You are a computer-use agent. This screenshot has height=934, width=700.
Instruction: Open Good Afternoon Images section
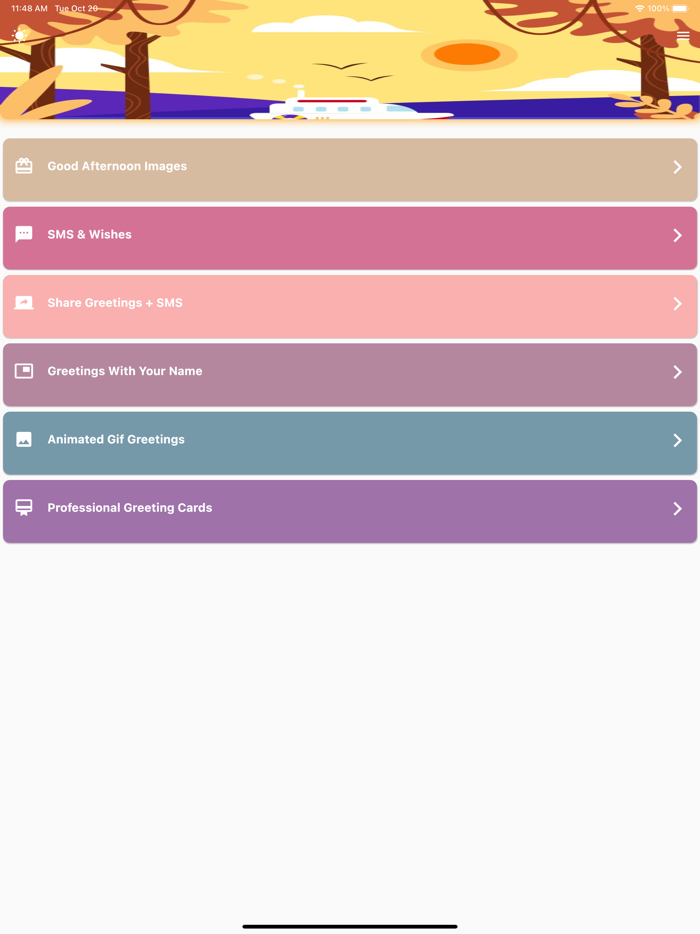(x=350, y=167)
